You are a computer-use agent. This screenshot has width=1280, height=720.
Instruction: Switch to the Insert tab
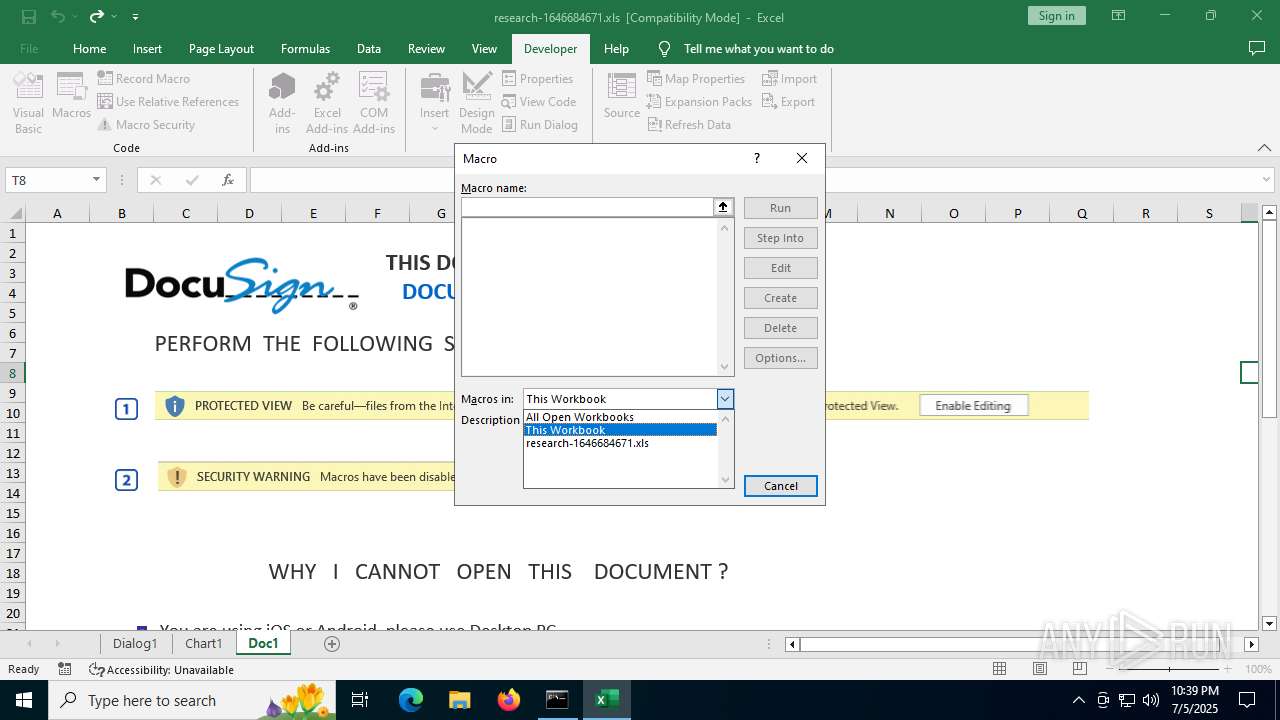tap(147, 48)
